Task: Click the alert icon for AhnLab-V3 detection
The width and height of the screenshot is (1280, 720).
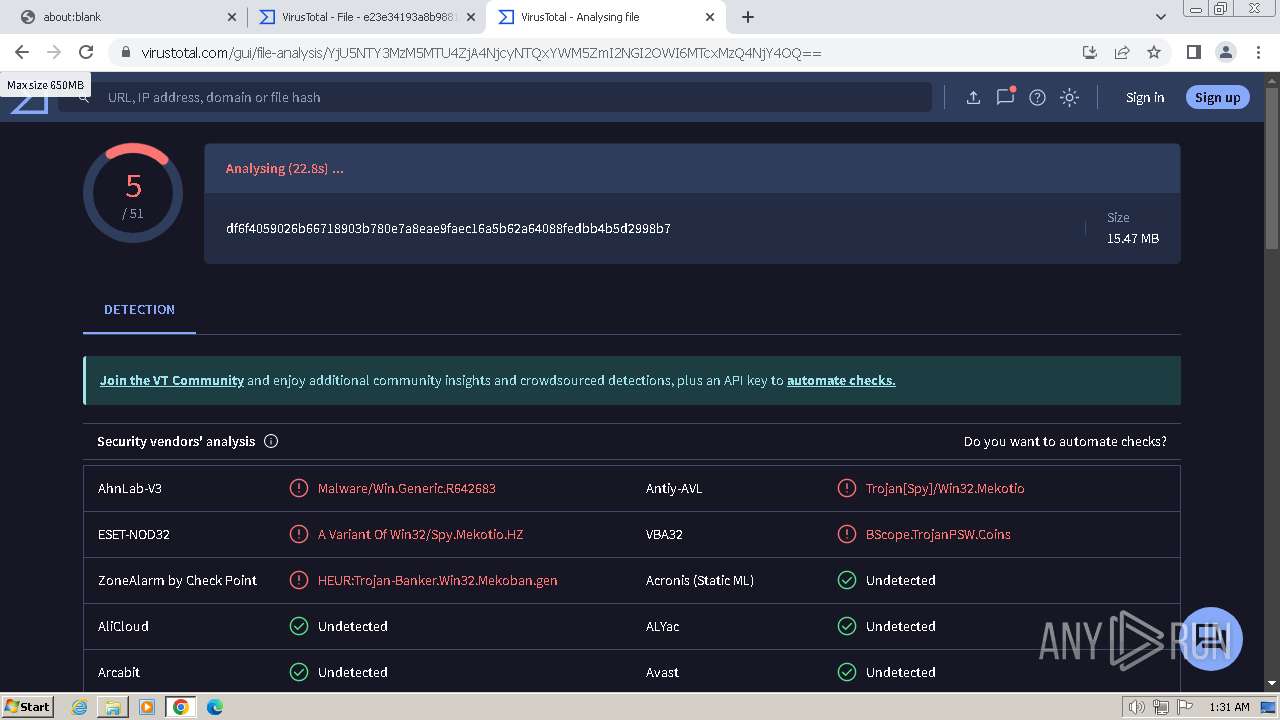Action: (x=298, y=488)
